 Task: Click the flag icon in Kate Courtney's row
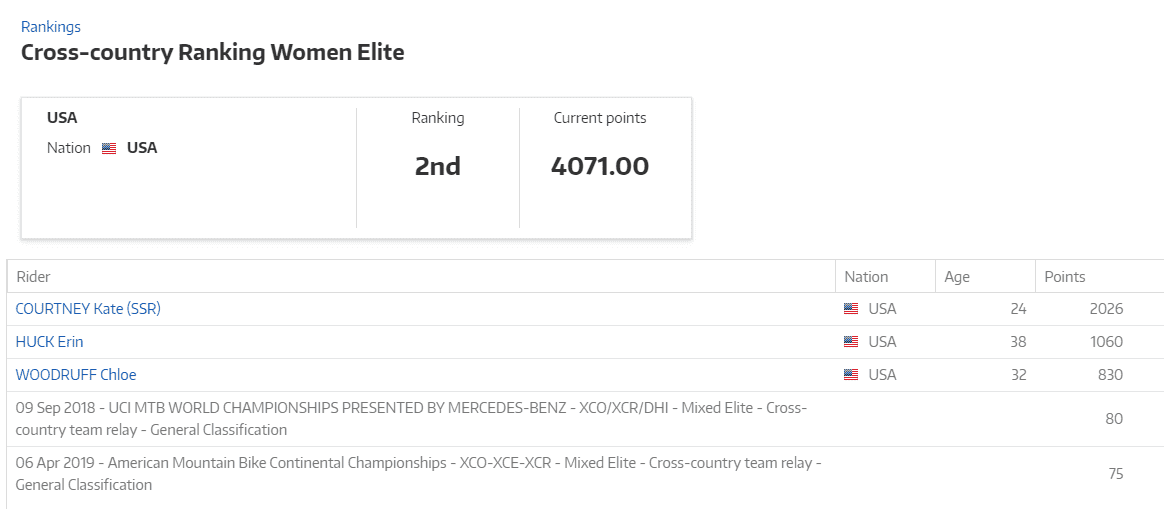point(851,309)
